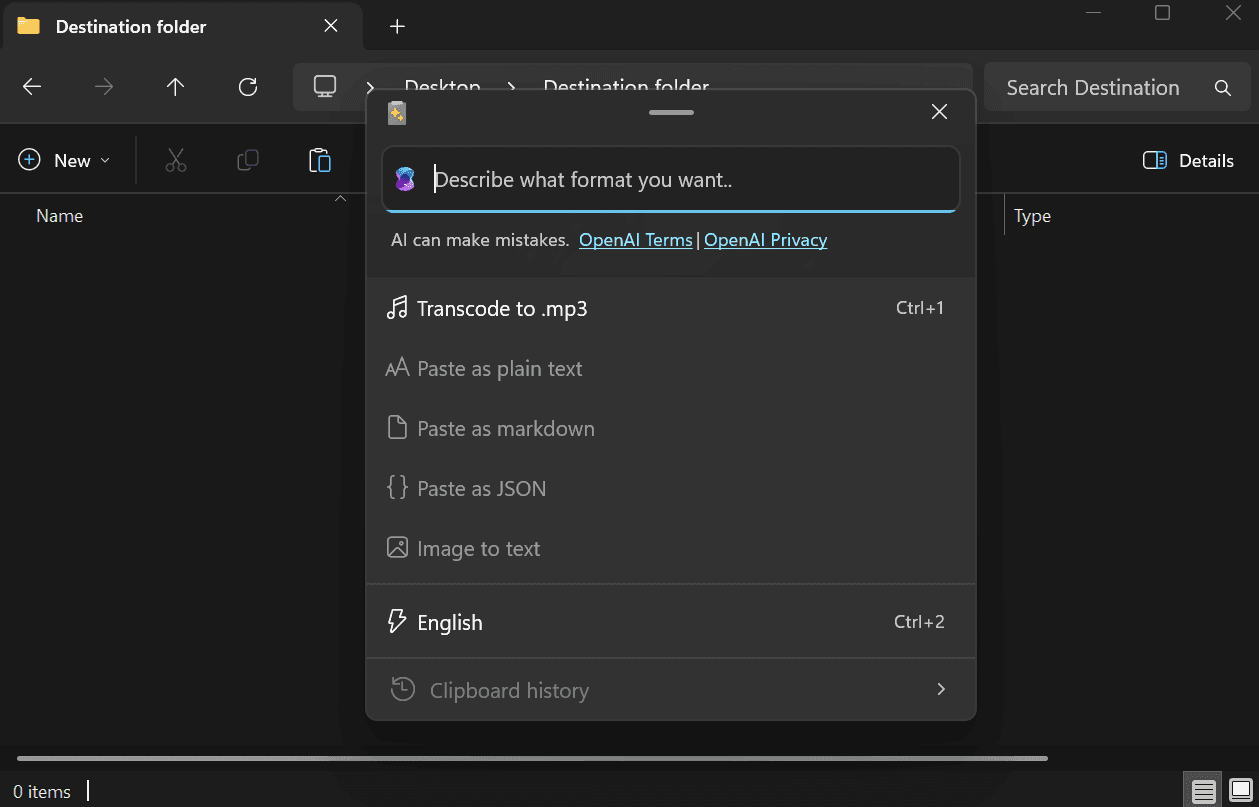Screen dimensions: 1259x807
Task: Open the OpenAI Terms link
Action: click(x=636, y=240)
